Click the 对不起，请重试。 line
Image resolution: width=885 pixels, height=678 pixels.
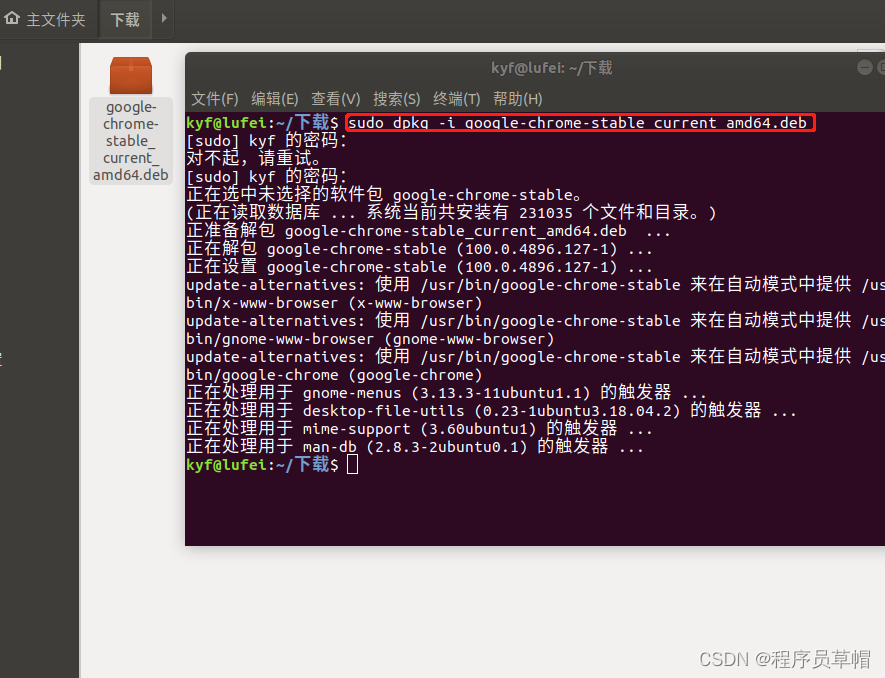(253, 158)
